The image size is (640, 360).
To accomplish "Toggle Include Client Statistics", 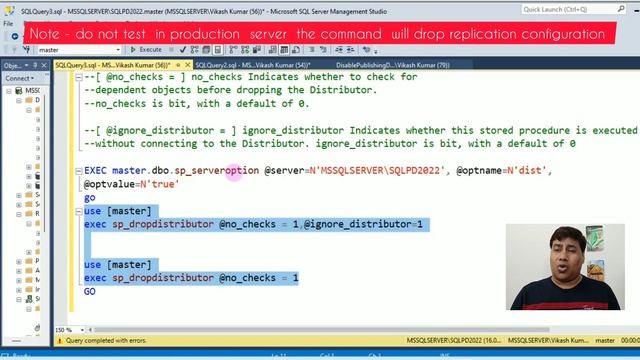I will coord(257,50).
